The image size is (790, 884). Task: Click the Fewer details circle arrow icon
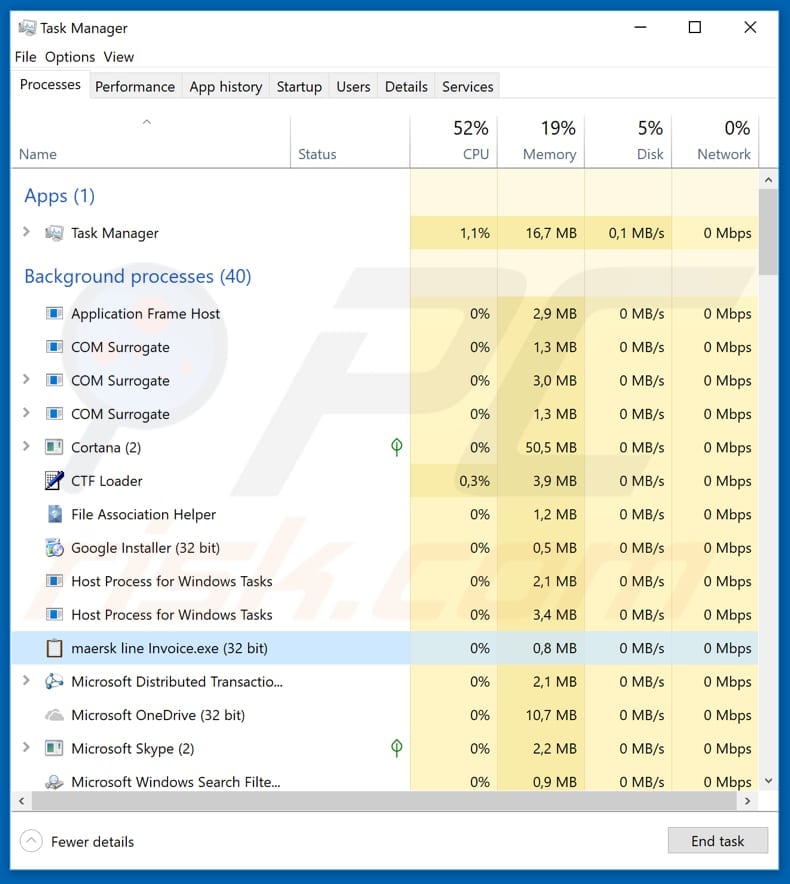31,841
